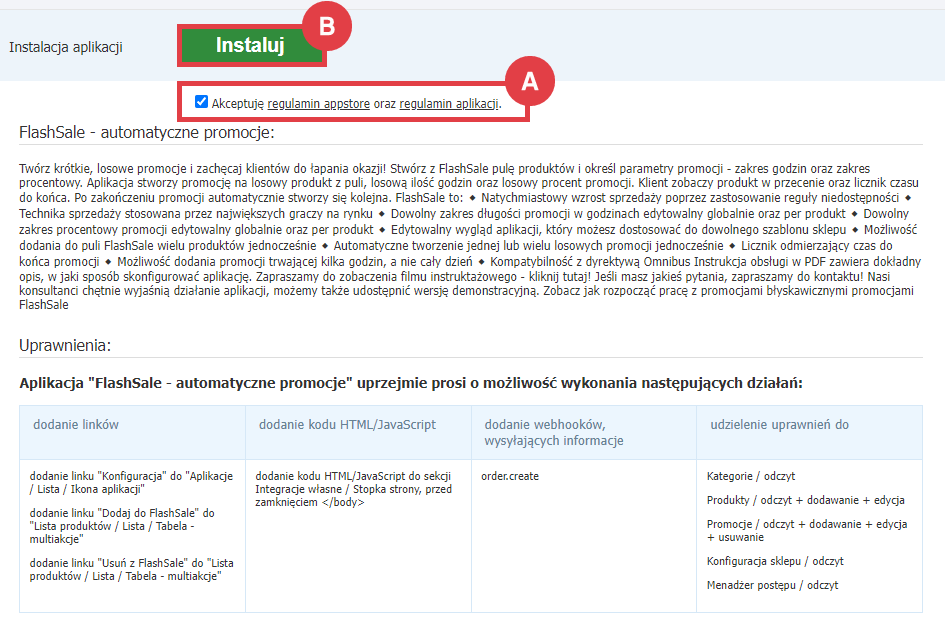The width and height of the screenshot is (945, 625).
Task: Click the Produkty permission entry
Action: point(805,500)
